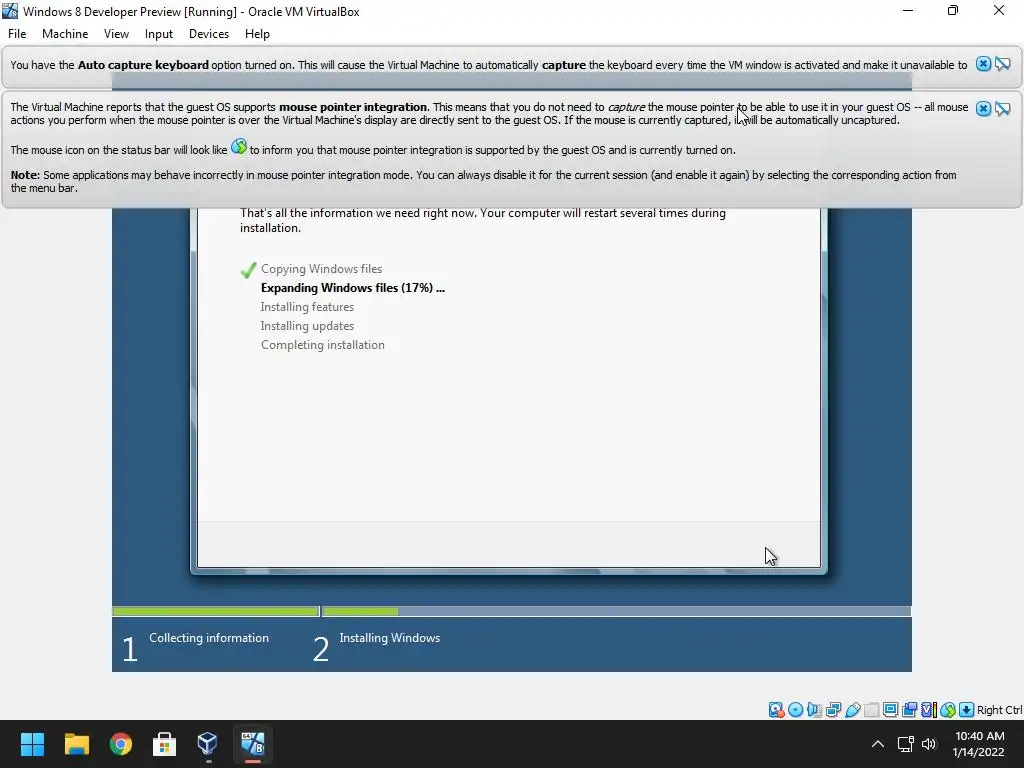The width and height of the screenshot is (1024, 768).
Task: Click the Collecting information progress bar
Action: coord(216,611)
